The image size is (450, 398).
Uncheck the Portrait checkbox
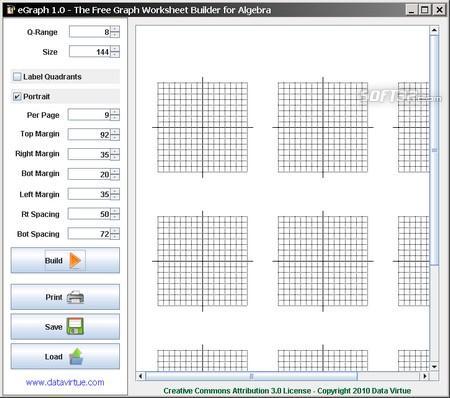click(x=17, y=97)
